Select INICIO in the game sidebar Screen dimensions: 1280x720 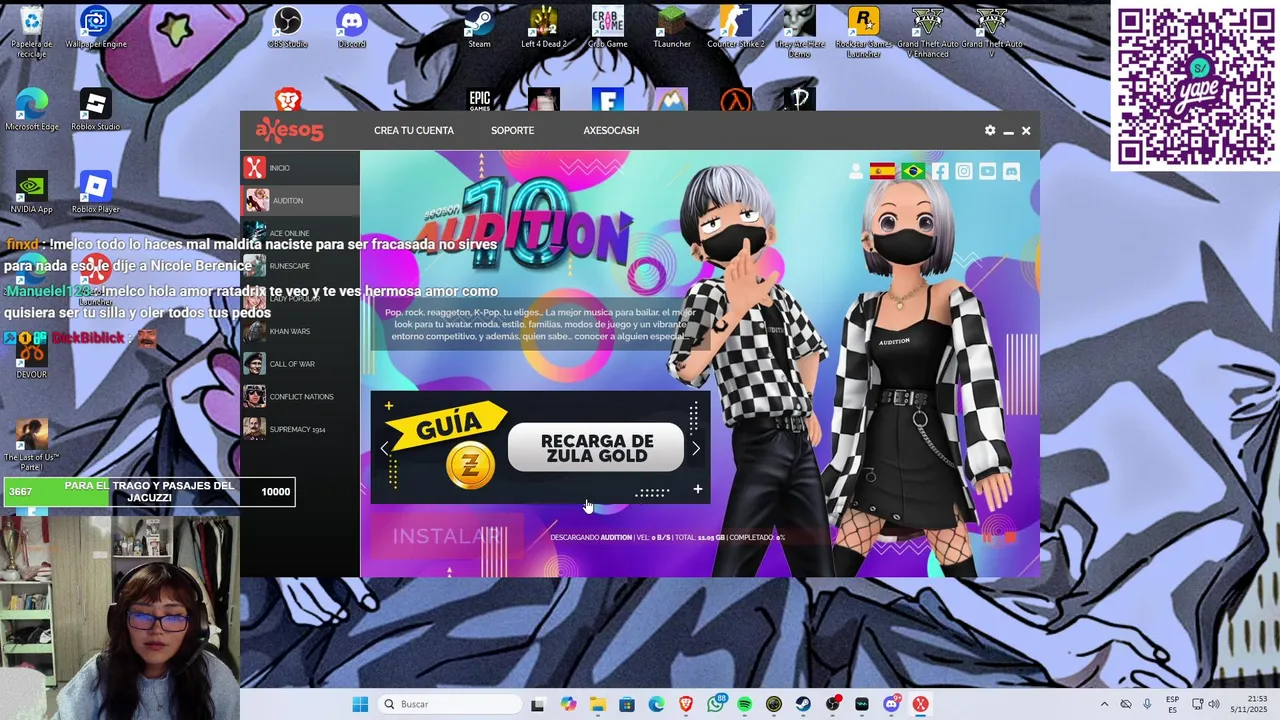click(300, 168)
